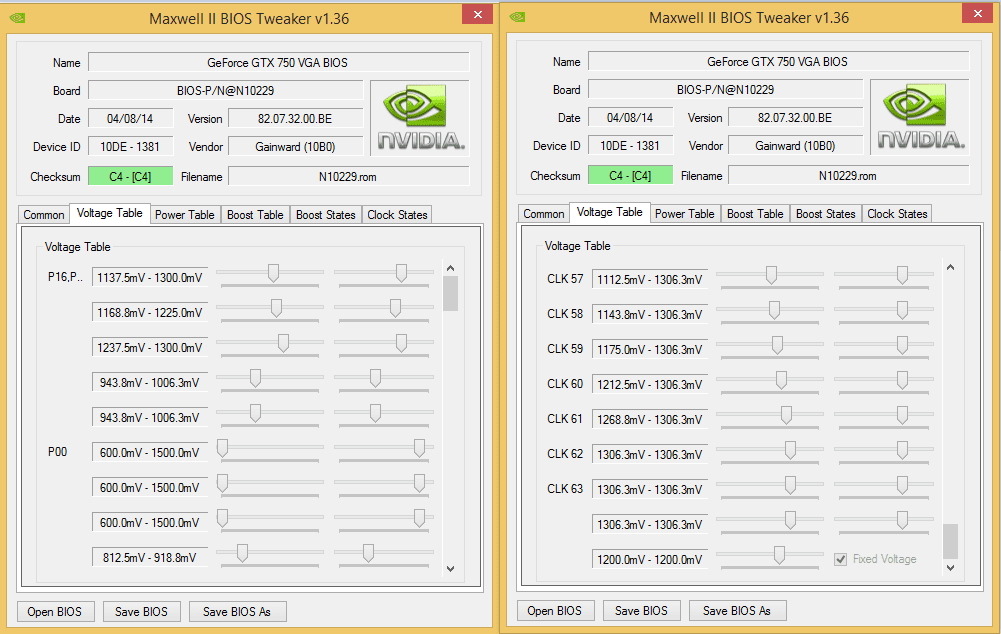
Task: Click the Board field in the left window
Action: [x=225, y=91]
